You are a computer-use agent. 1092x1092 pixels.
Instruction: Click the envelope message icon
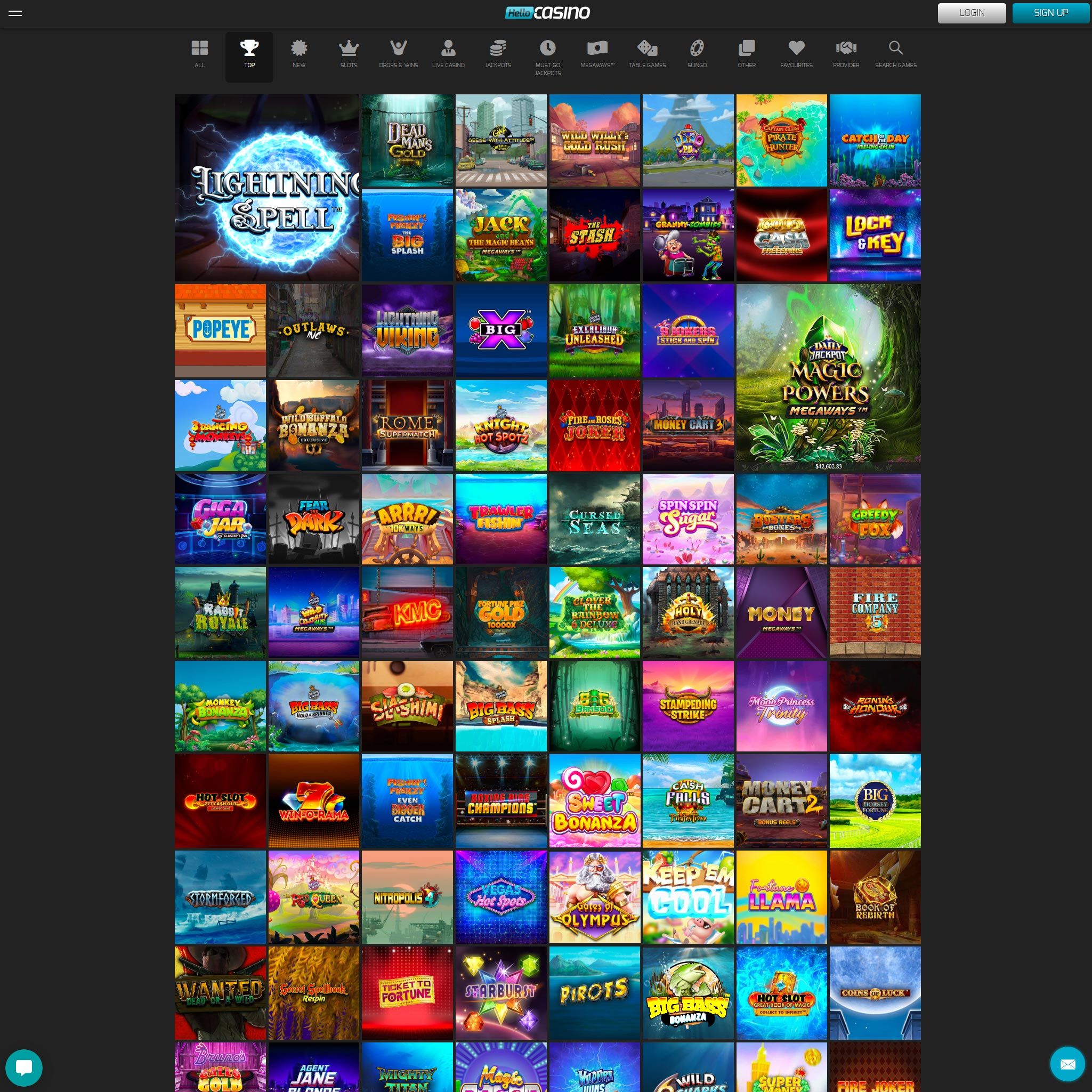click(1067, 1064)
